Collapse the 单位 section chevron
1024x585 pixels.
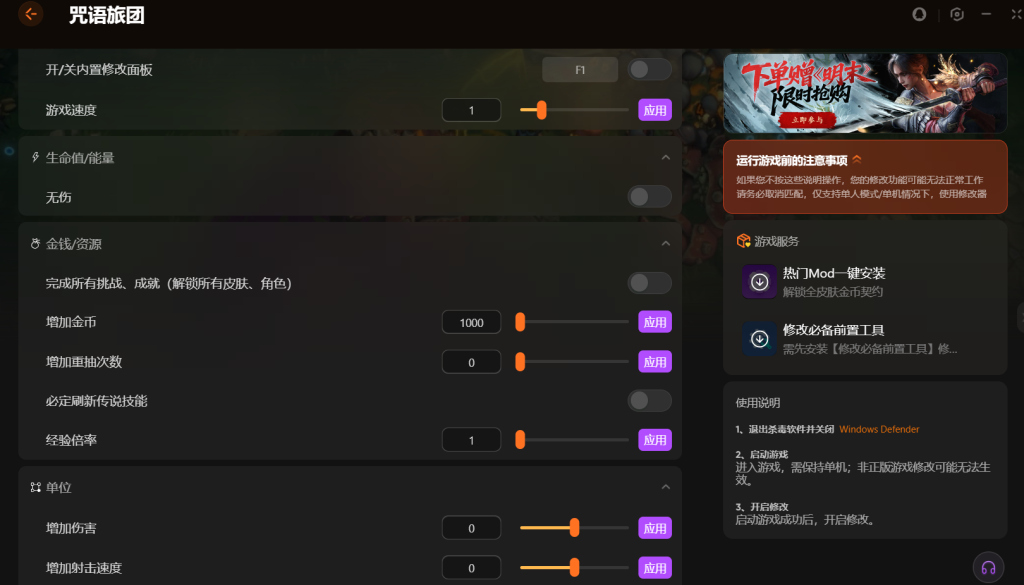click(x=665, y=487)
